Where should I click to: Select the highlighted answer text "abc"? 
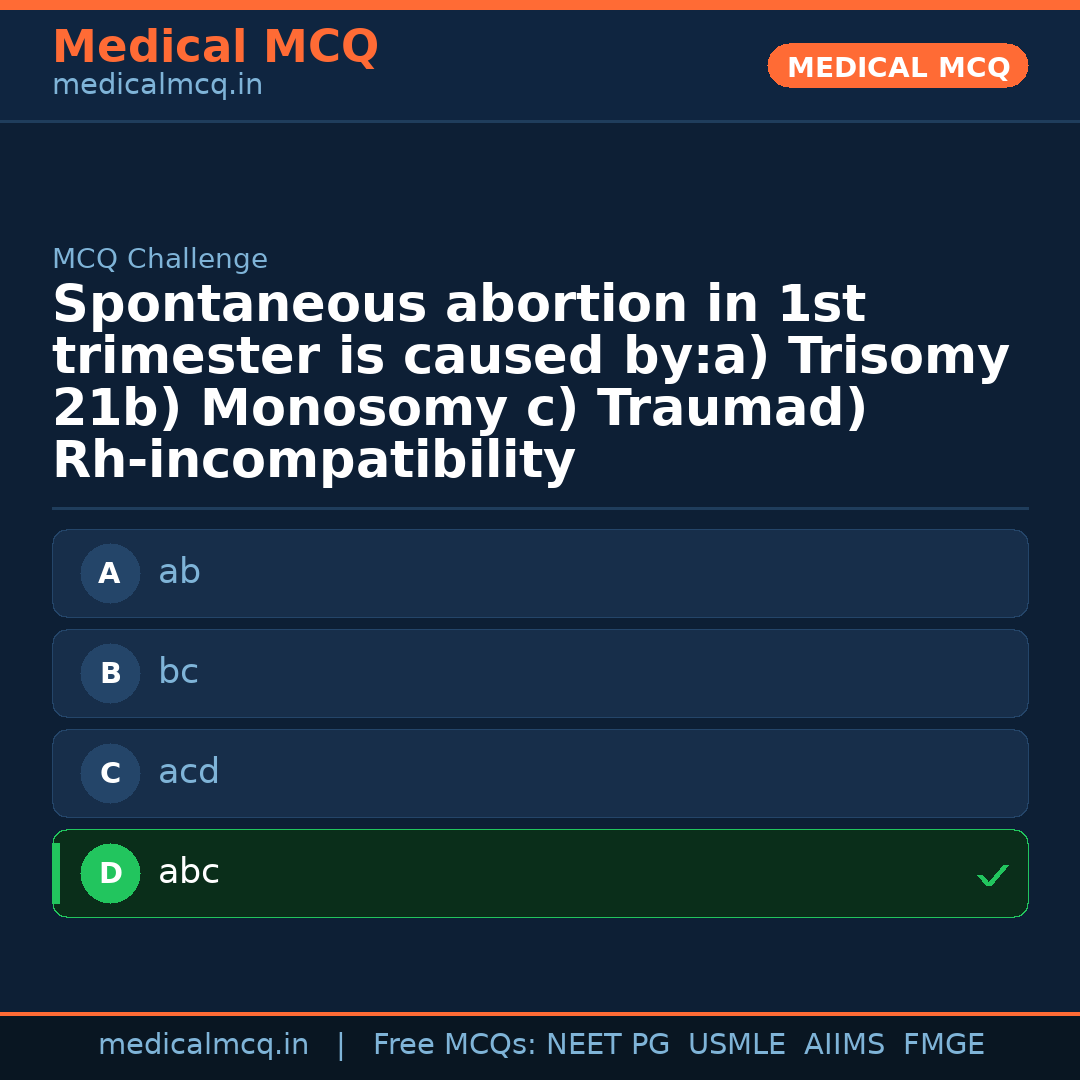tap(188, 872)
